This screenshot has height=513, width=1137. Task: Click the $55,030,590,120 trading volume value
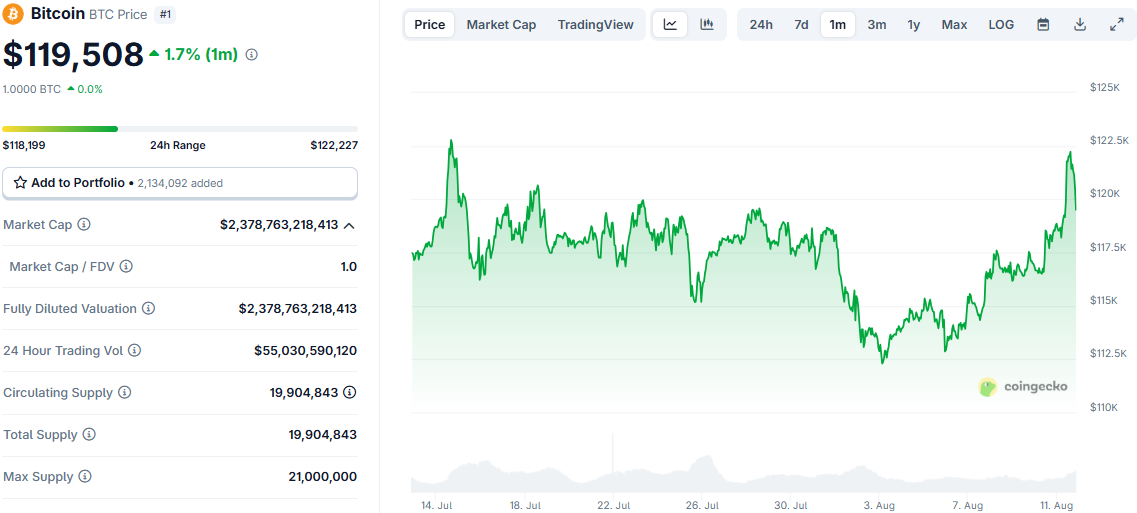tap(305, 350)
